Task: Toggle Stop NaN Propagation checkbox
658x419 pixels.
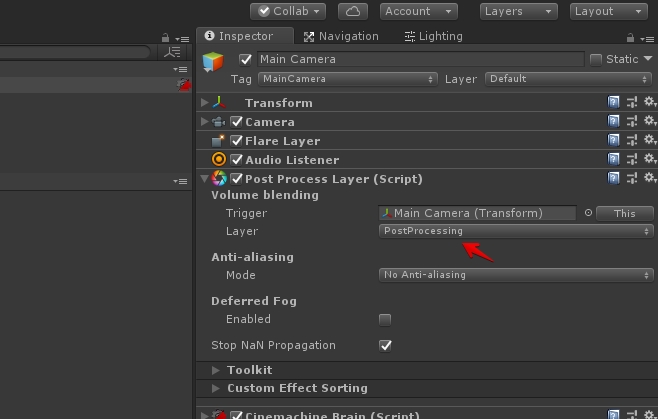Action: click(385, 346)
